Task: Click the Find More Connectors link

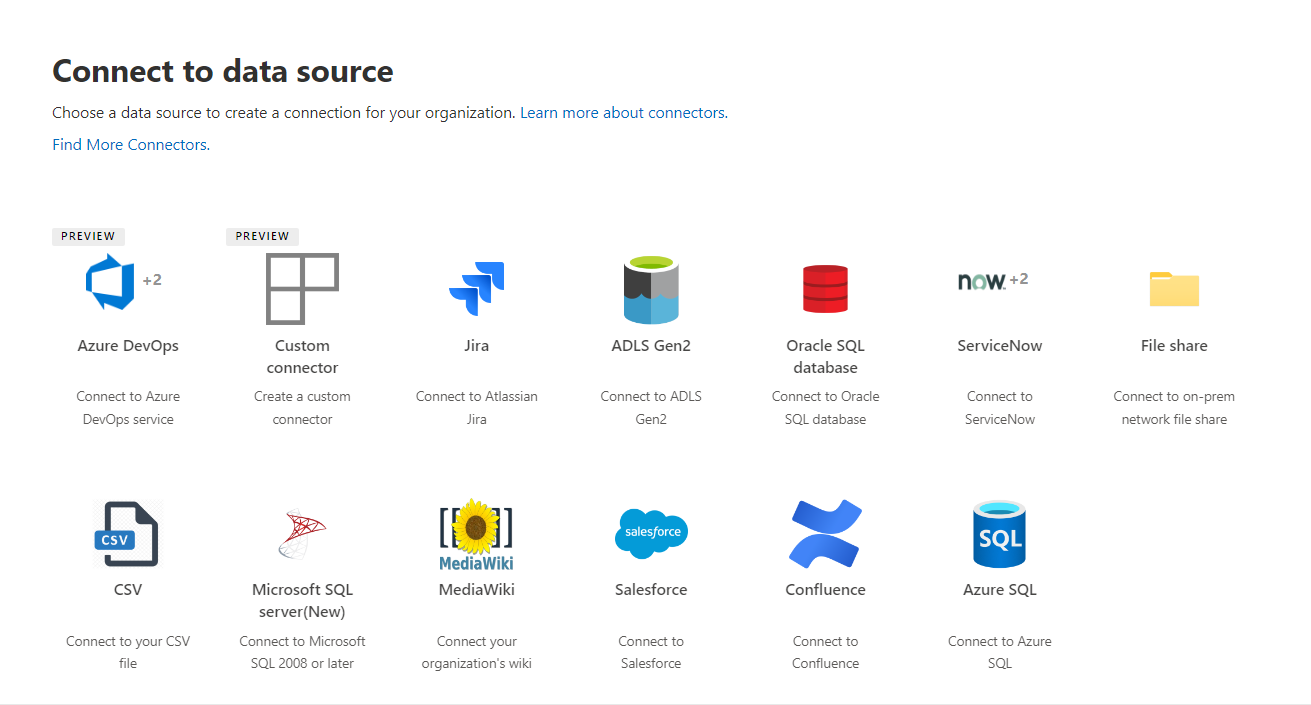Action: [x=131, y=145]
